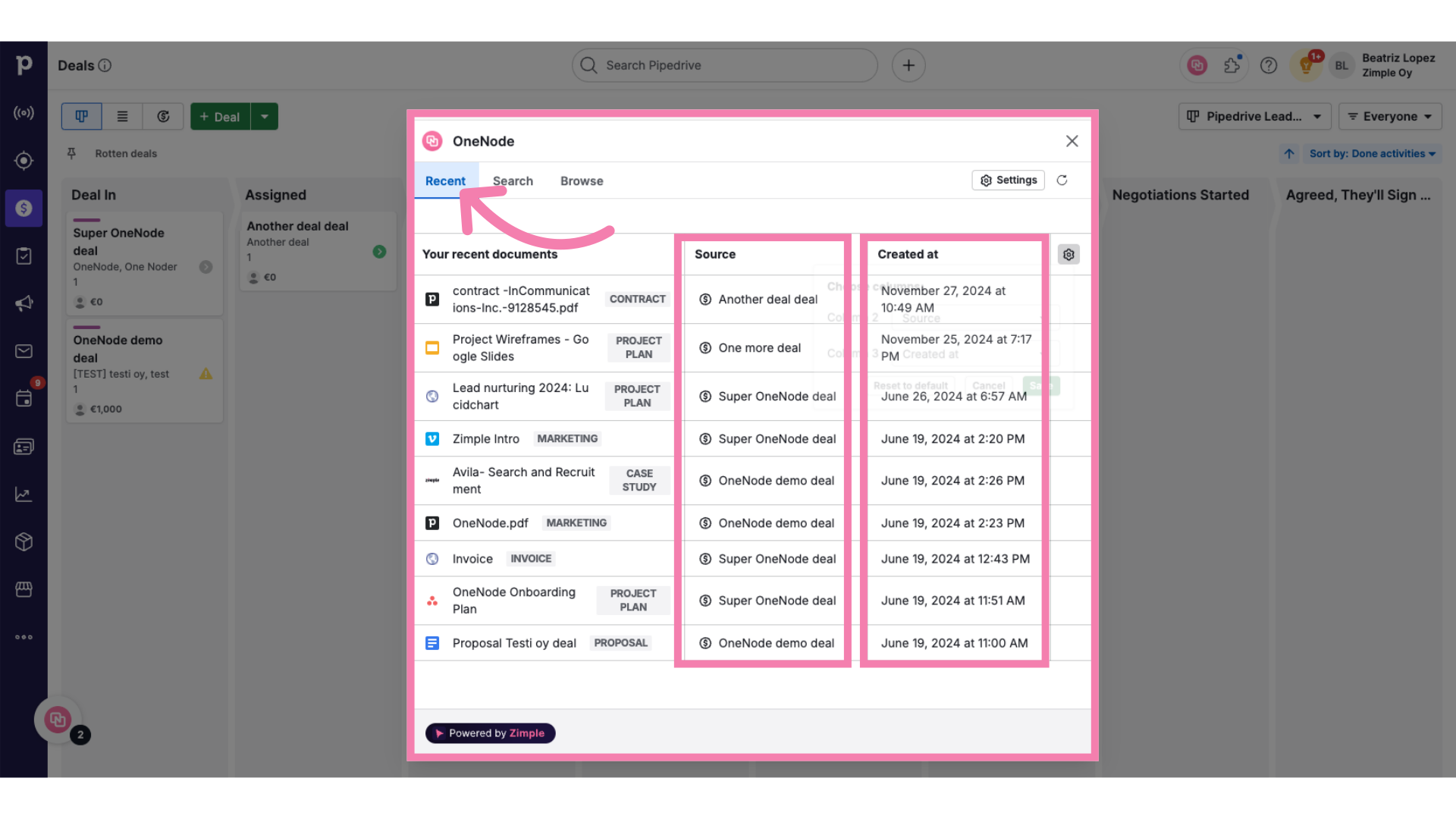The image size is (1456, 819).
Task: Open Deals dollar icon in sidebar
Action: pyautogui.click(x=24, y=208)
